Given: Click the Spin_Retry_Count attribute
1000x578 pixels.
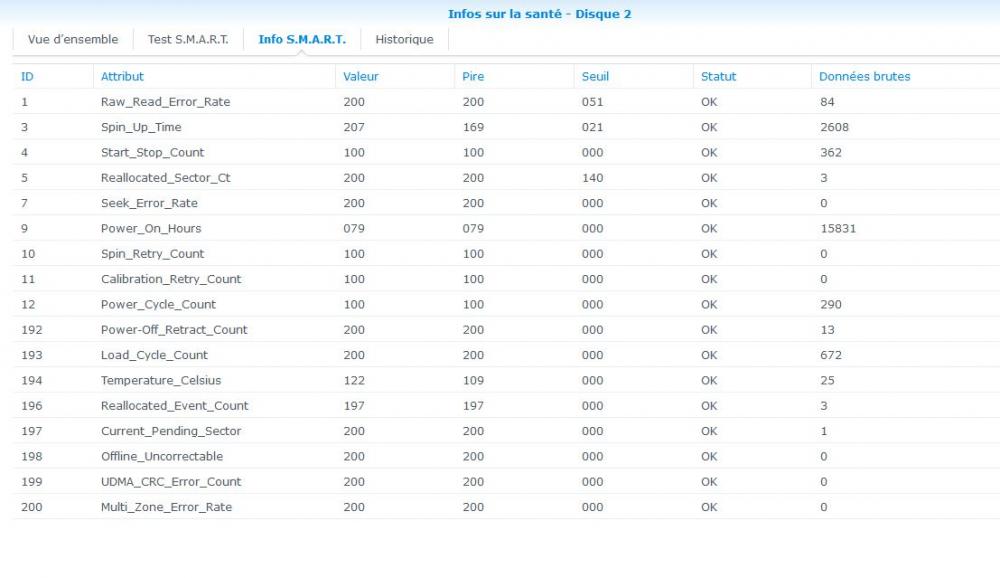Looking at the screenshot, I should (152, 254).
